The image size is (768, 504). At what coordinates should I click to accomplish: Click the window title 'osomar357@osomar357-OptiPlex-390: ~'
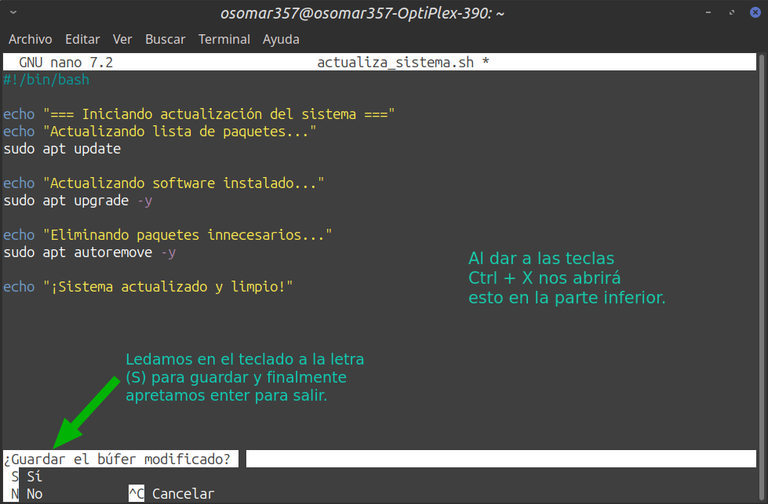362,13
